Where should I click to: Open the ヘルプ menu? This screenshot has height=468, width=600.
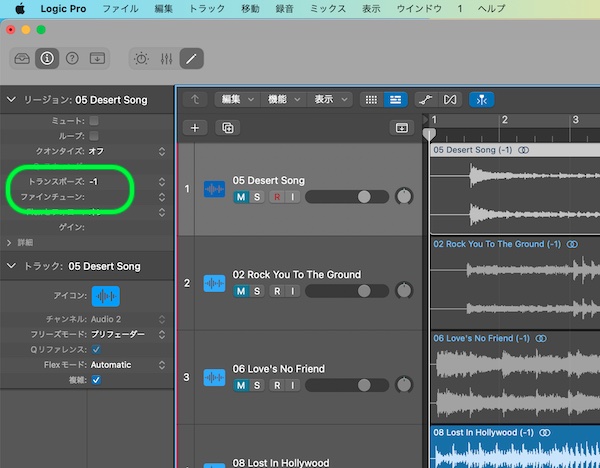click(x=492, y=9)
